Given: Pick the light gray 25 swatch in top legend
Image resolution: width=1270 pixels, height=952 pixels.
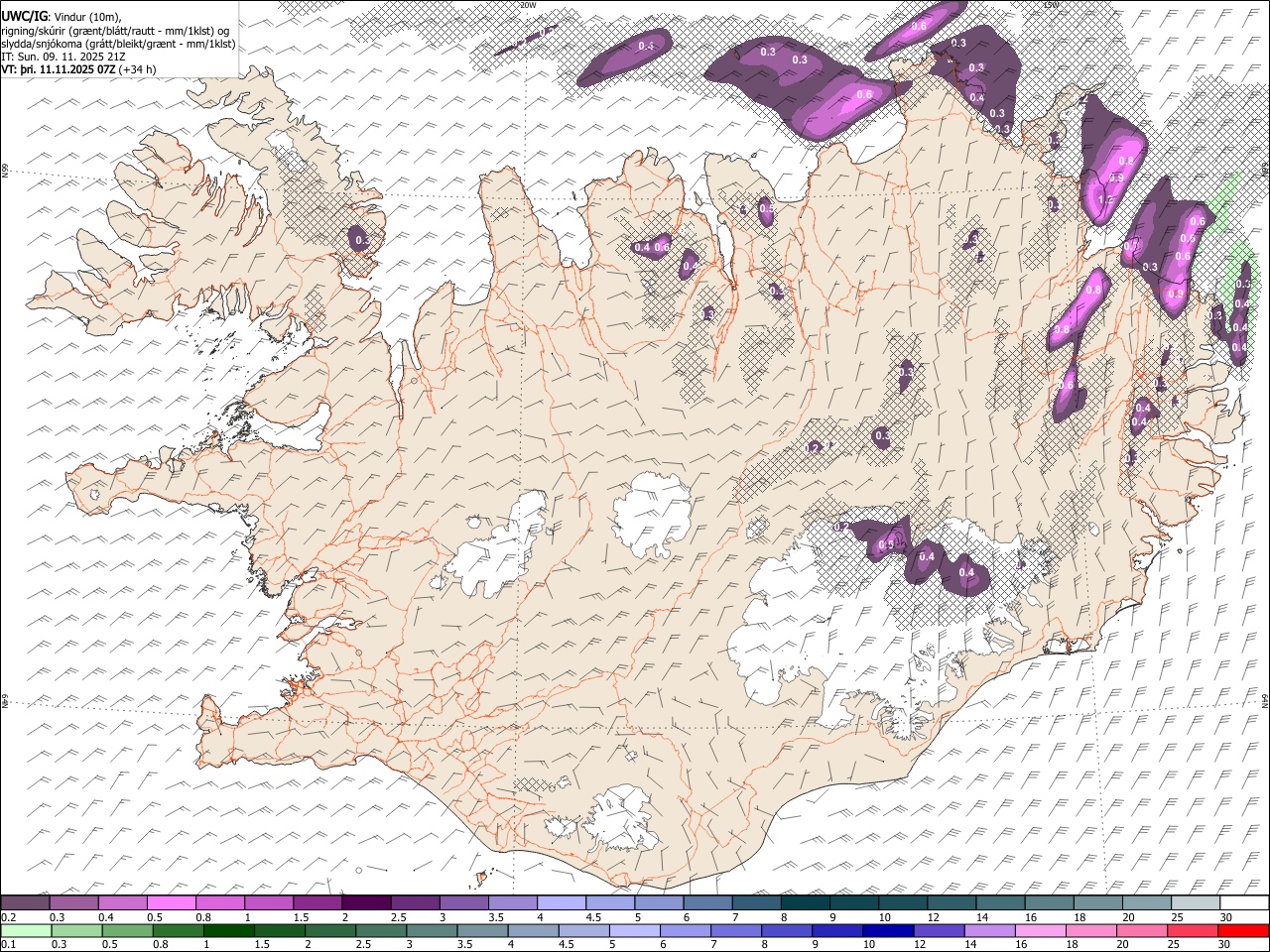Looking at the screenshot, I should (x=1196, y=902).
